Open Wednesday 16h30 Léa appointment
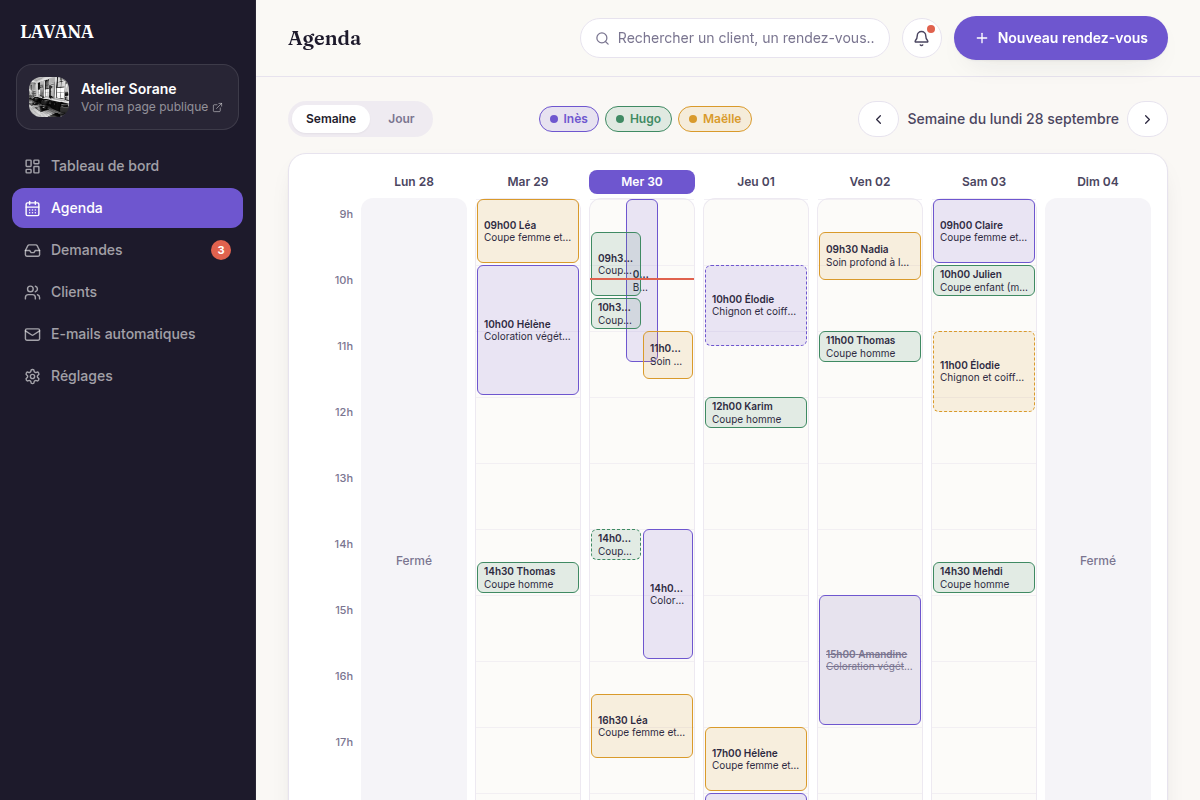The height and width of the screenshot is (800, 1200). 642,726
